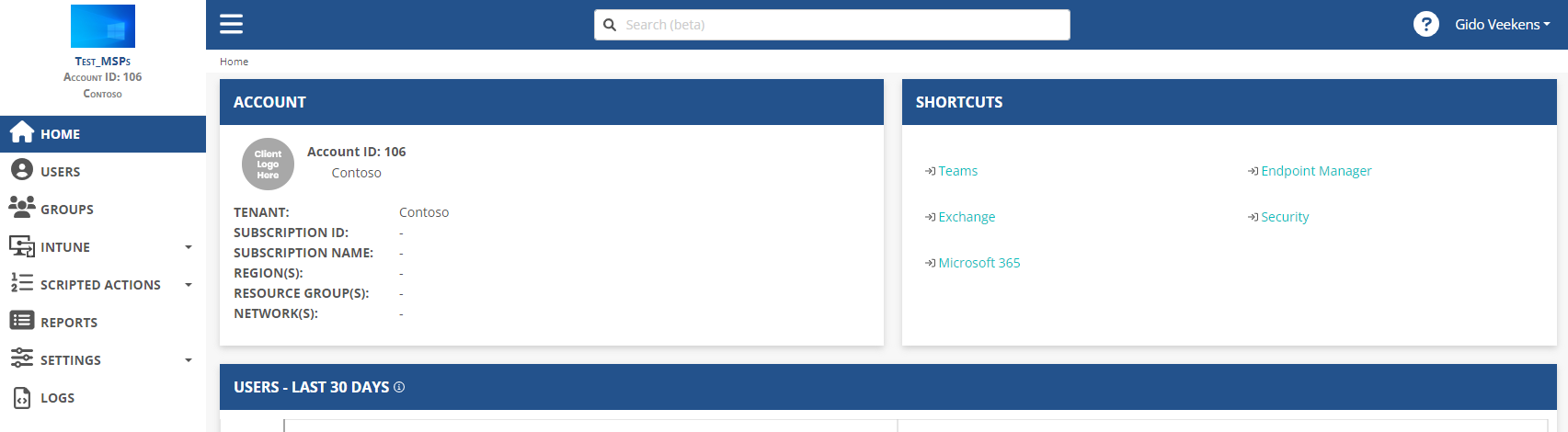Click the Home breadcrumb link
Image resolution: width=1568 pixels, height=432 pixels.
[234, 62]
